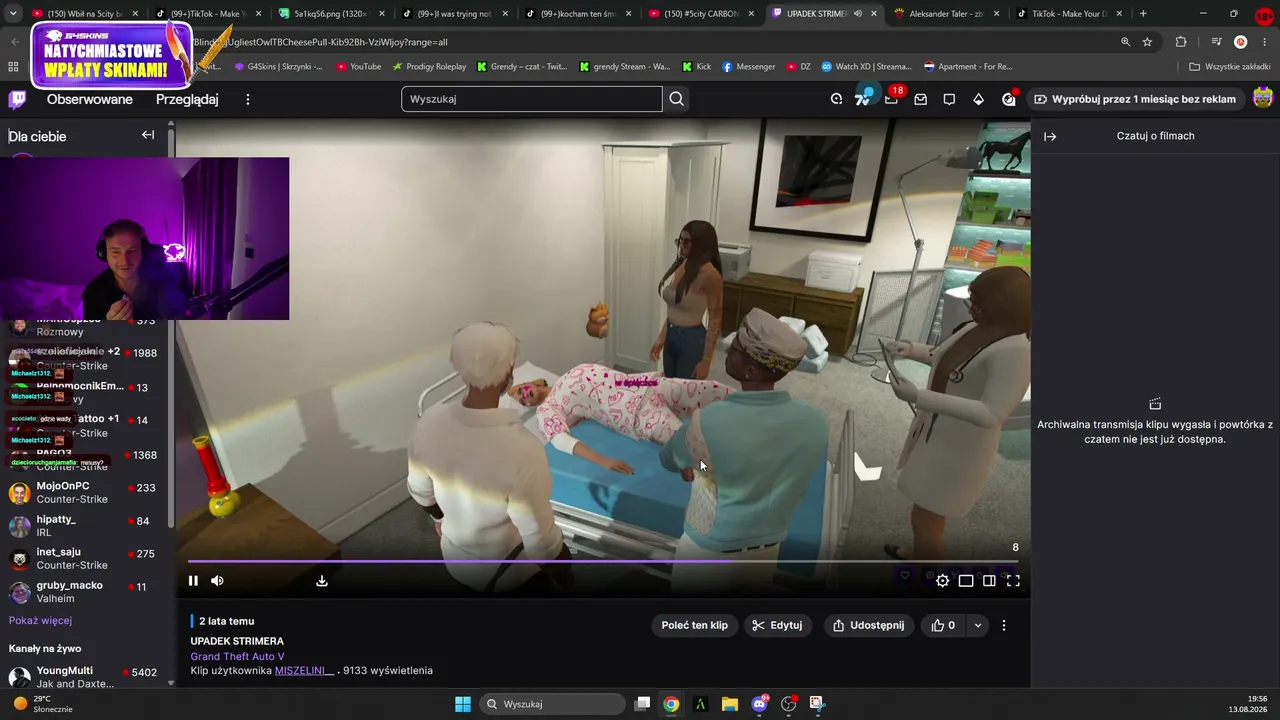Open File Explorer from taskbar
This screenshot has height=720, width=1280.
(730, 704)
